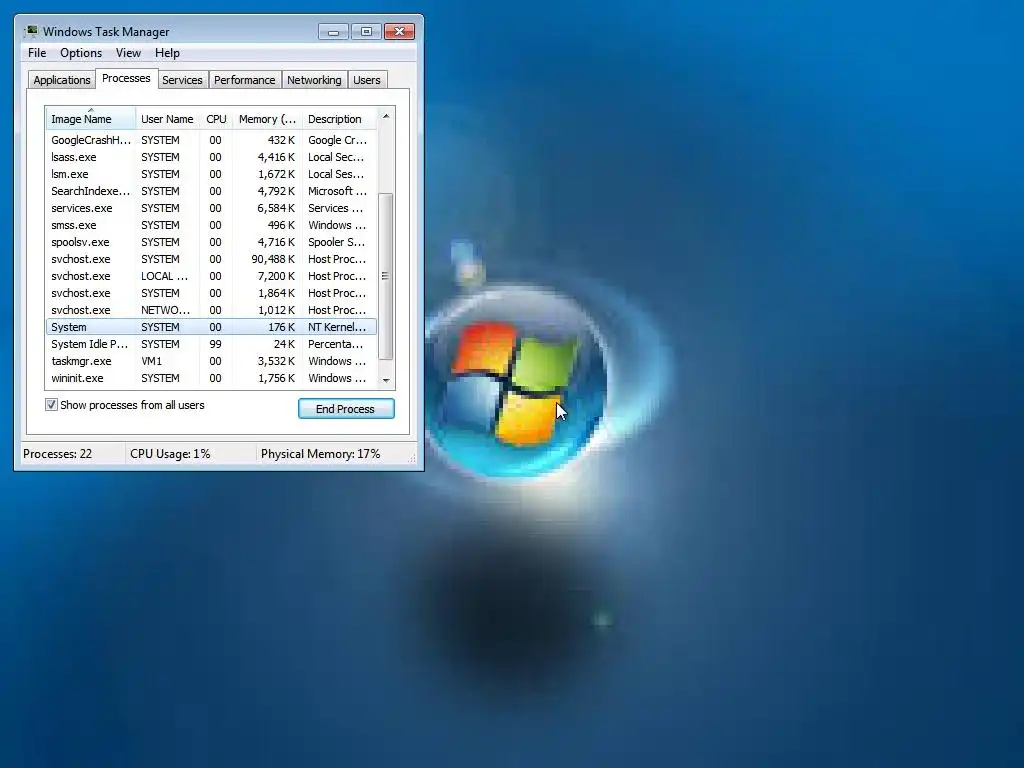Screen dimensions: 1024x768
Task: Maximize the Windows Task Manager window
Action: [x=366, y=31]
